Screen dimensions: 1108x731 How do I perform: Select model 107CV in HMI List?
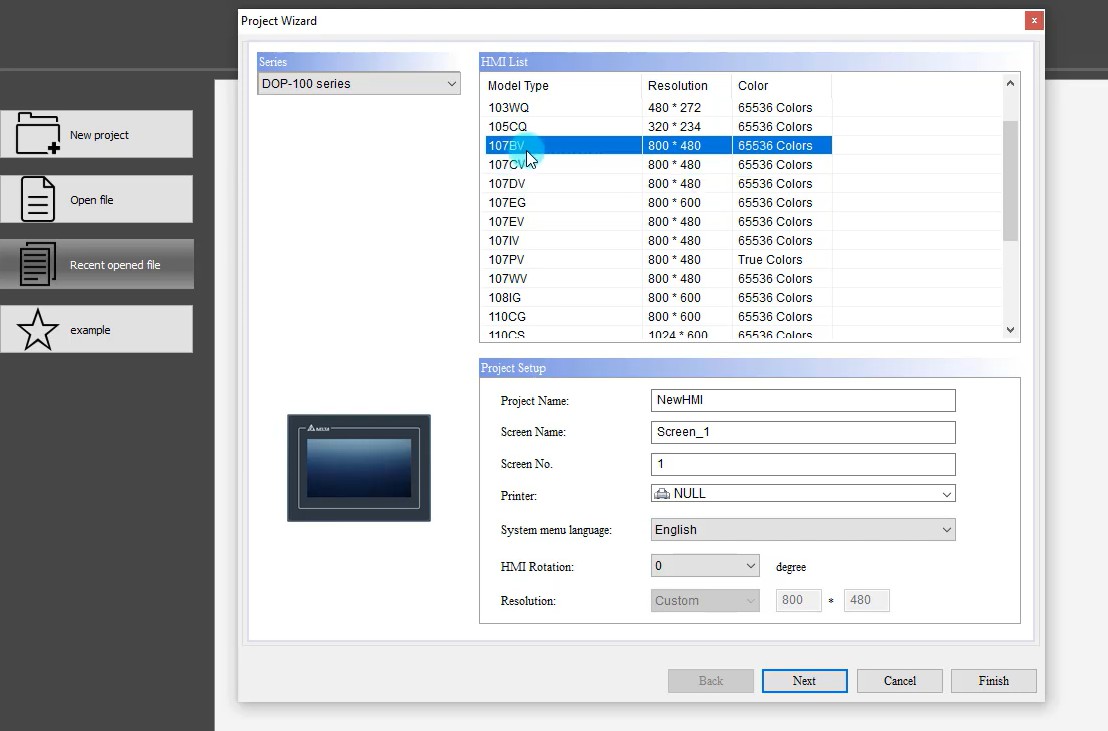[x=659, y=165]
